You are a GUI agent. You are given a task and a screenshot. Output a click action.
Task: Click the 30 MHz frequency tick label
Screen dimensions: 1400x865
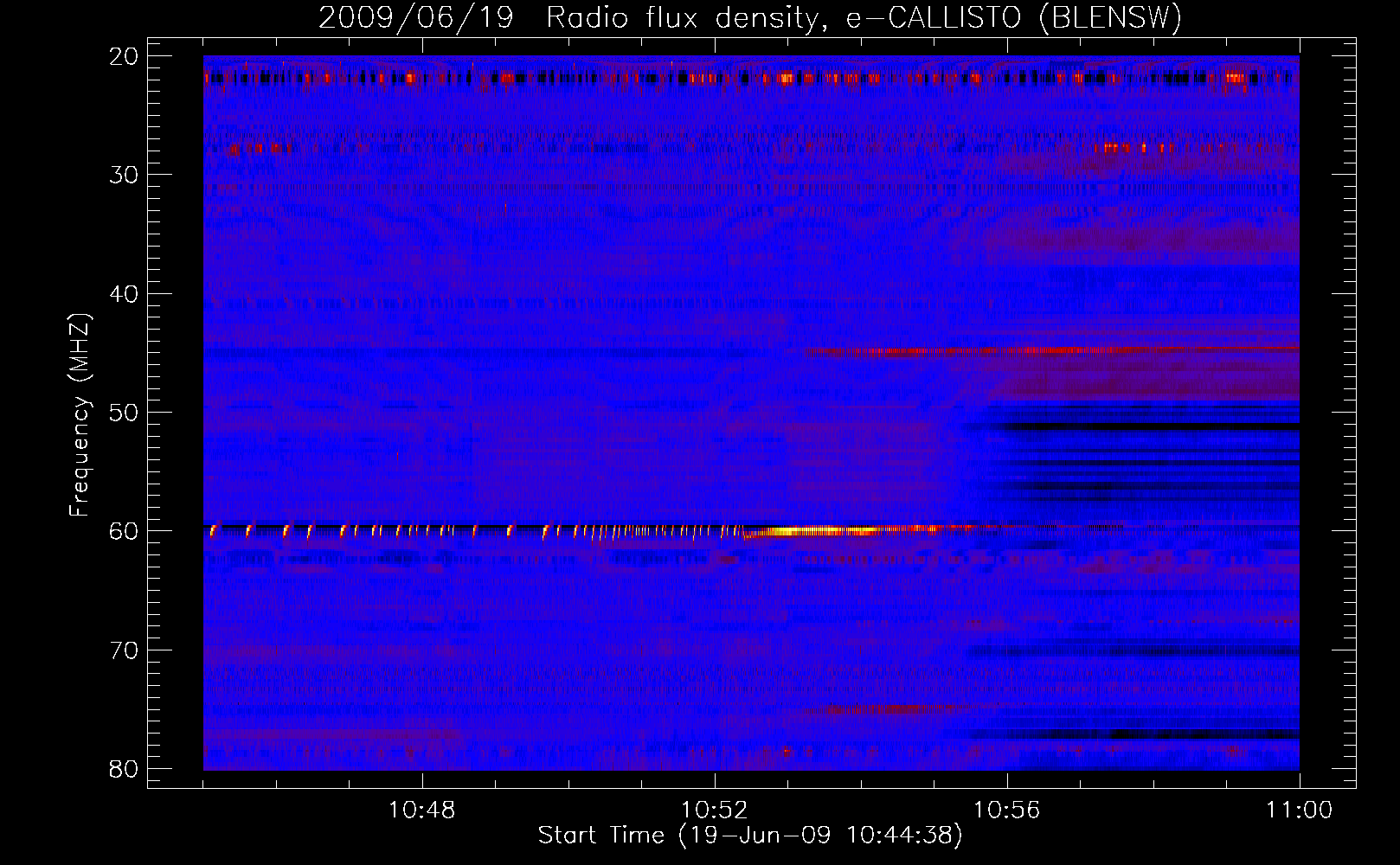(x=124, y=176)
